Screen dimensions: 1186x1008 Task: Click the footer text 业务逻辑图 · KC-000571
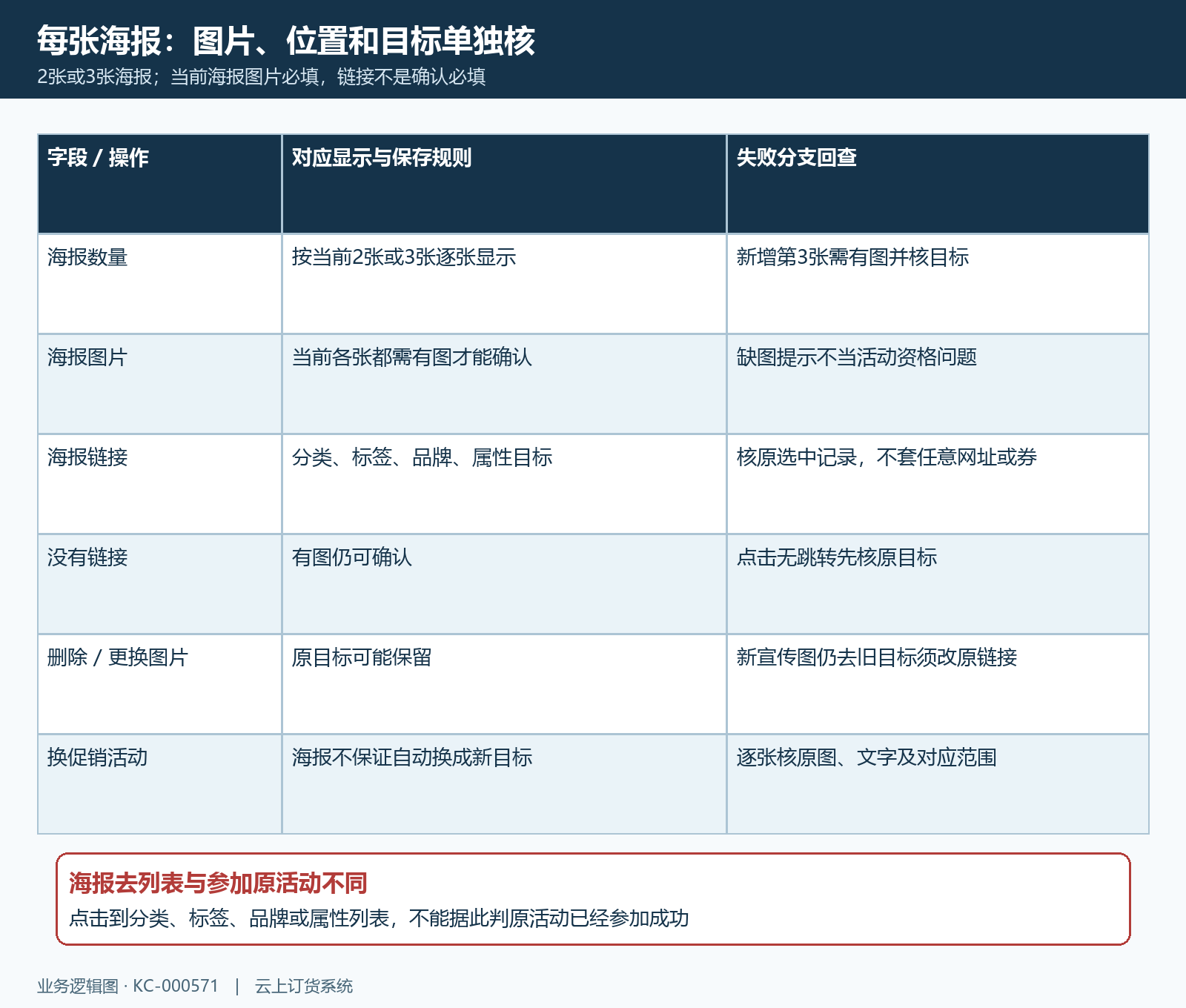pyautogui.click(x=128, y=986)
